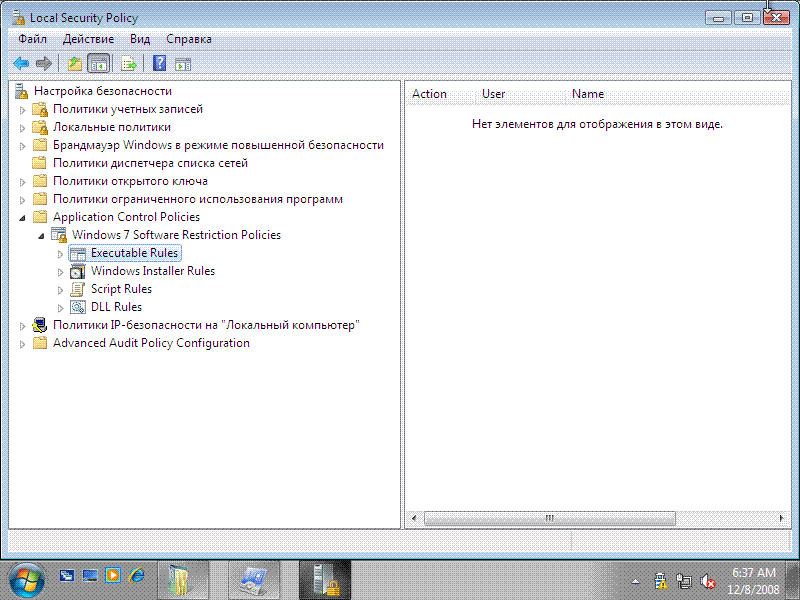Viewport: 800px width, 600px height.
Task: Click the Настройка безопасности root icon
Action: pos(21,91)
